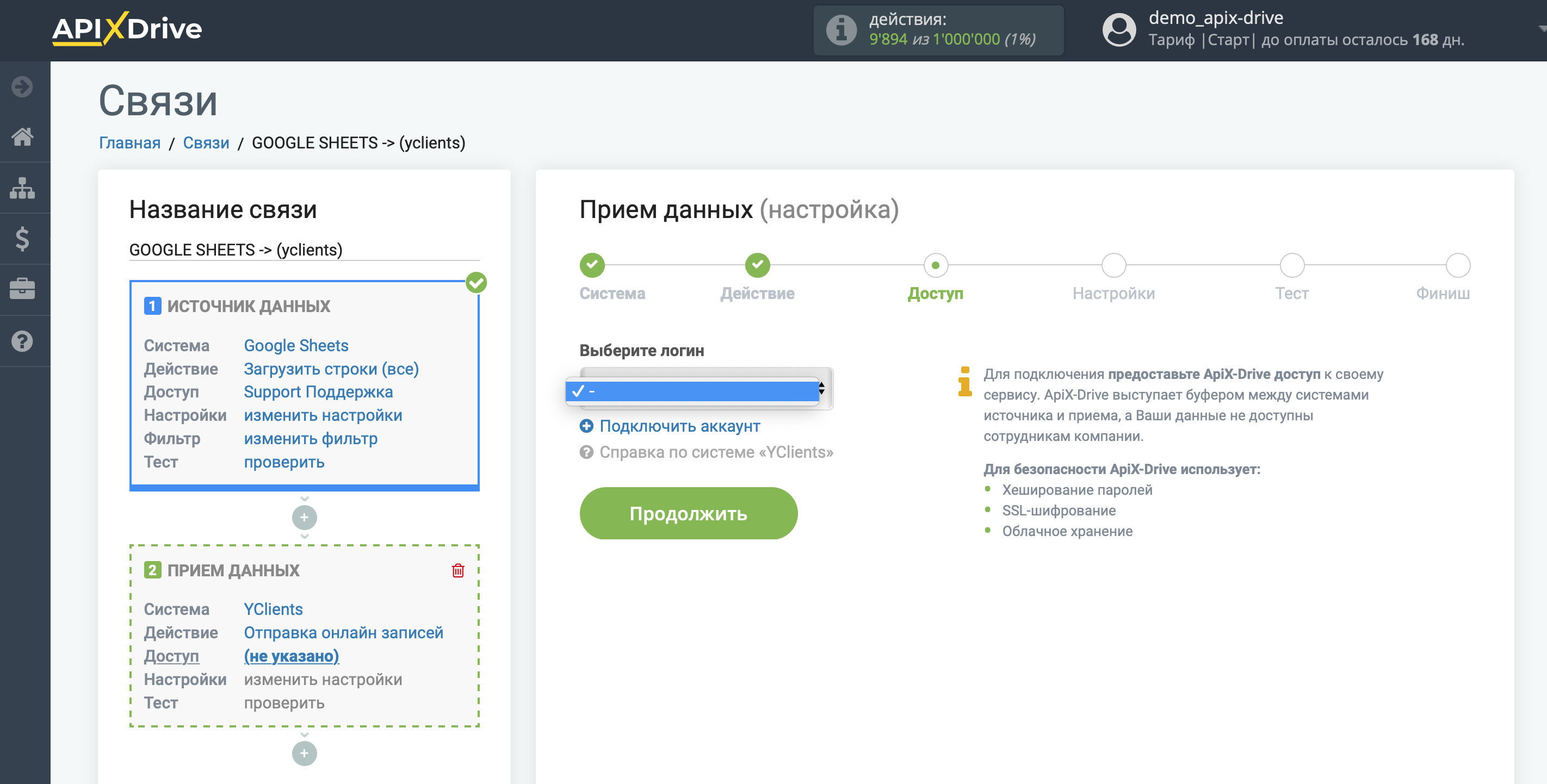Click изменить фильтр link
Viewport: 1547px width, 784px height.
pyautogui.click(x=311, y=438)
